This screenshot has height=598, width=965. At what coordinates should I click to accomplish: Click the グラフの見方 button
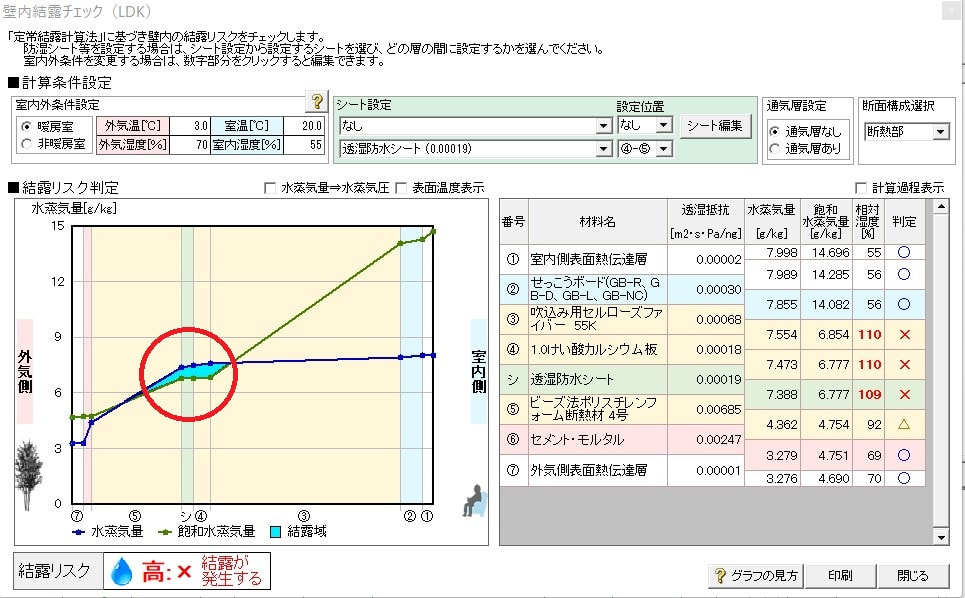coord(756,576)
